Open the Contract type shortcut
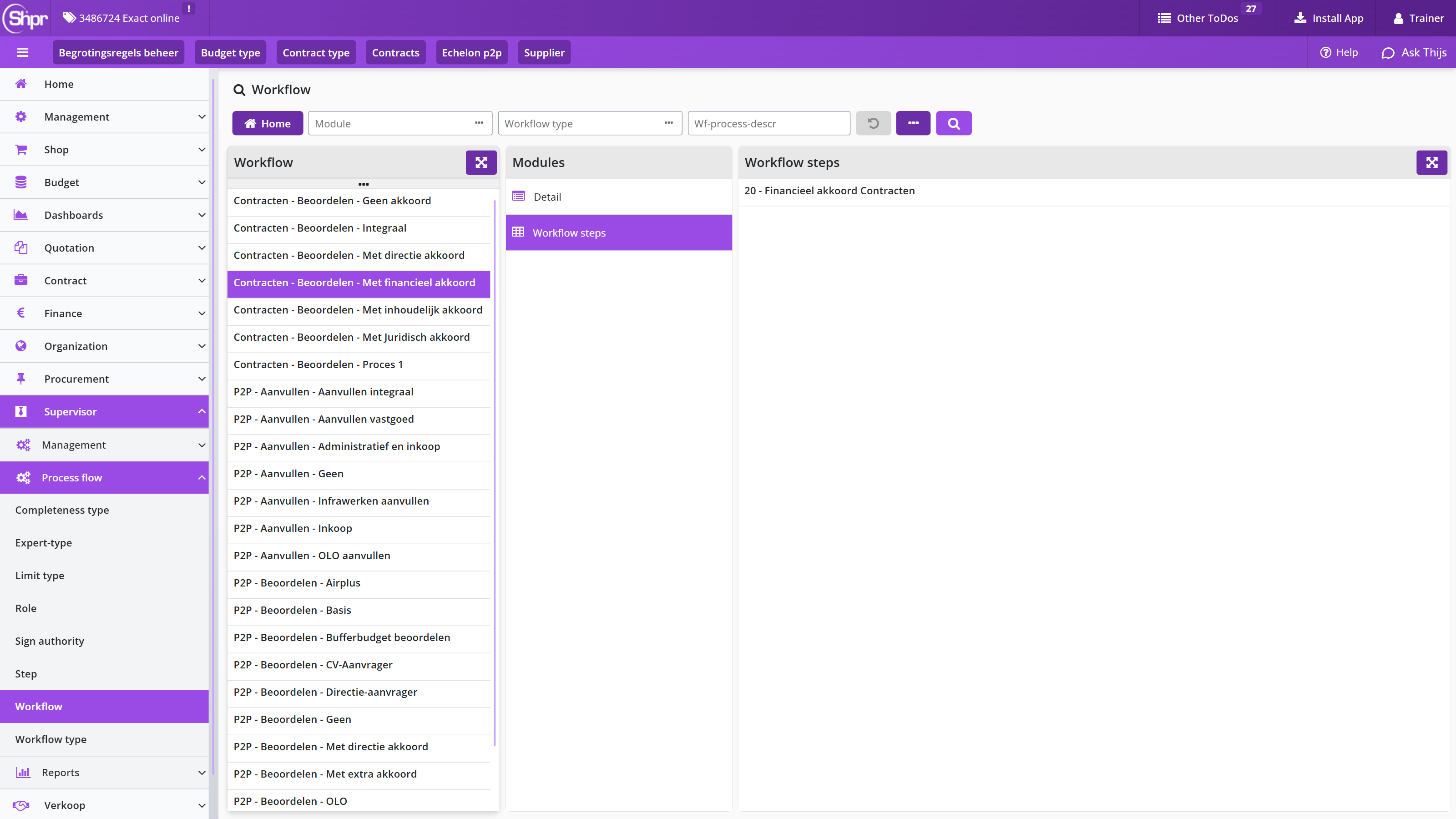 point(316,53)
